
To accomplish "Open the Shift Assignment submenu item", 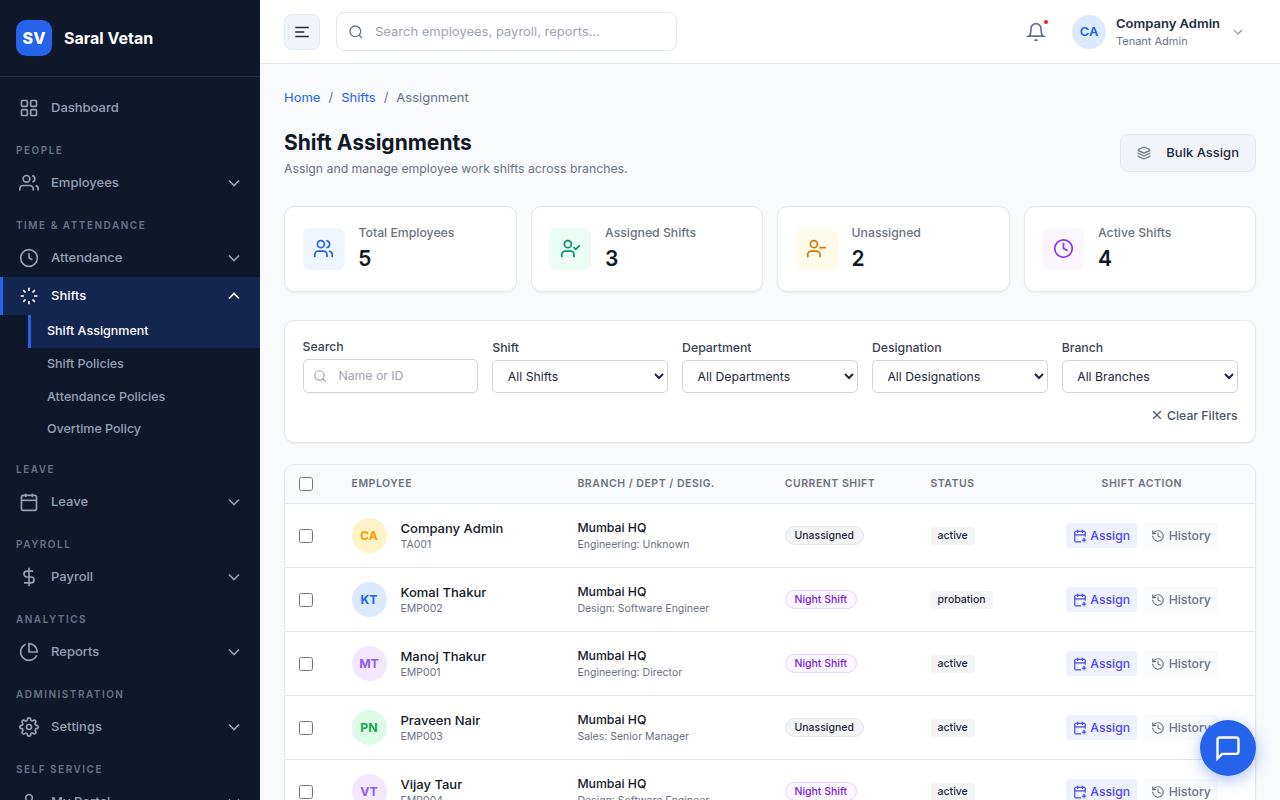I will click(x=144, y=331).
